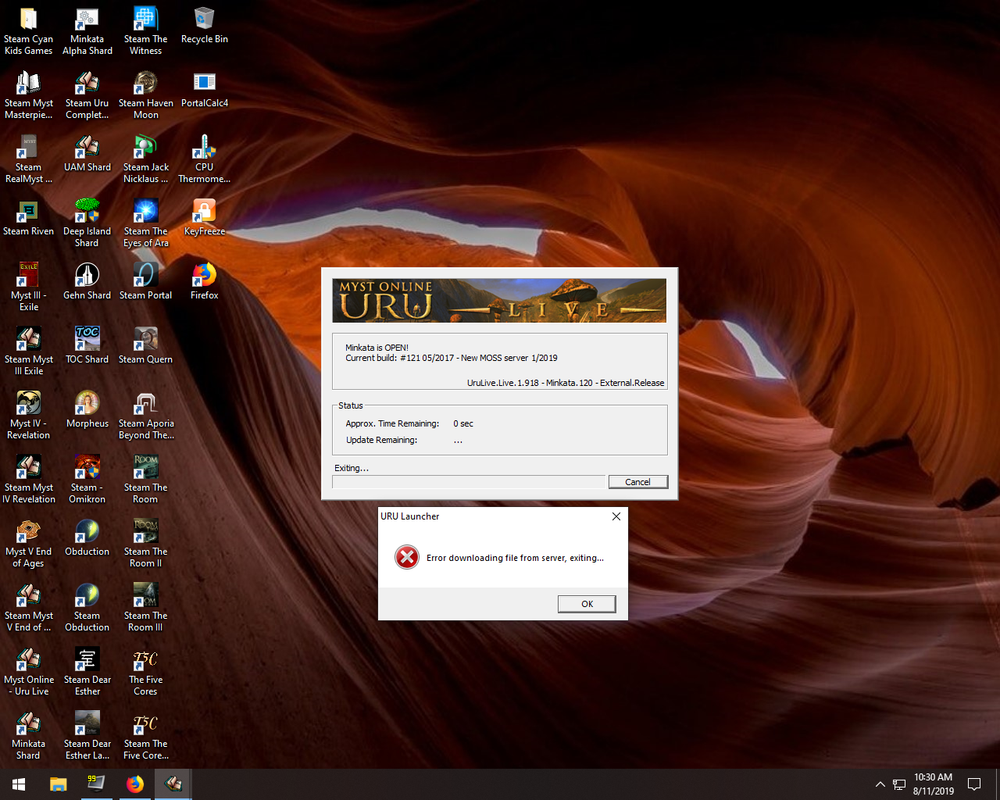Select Steam The Room II shortcut
The image size is (1000, 800).
(146, 544)
